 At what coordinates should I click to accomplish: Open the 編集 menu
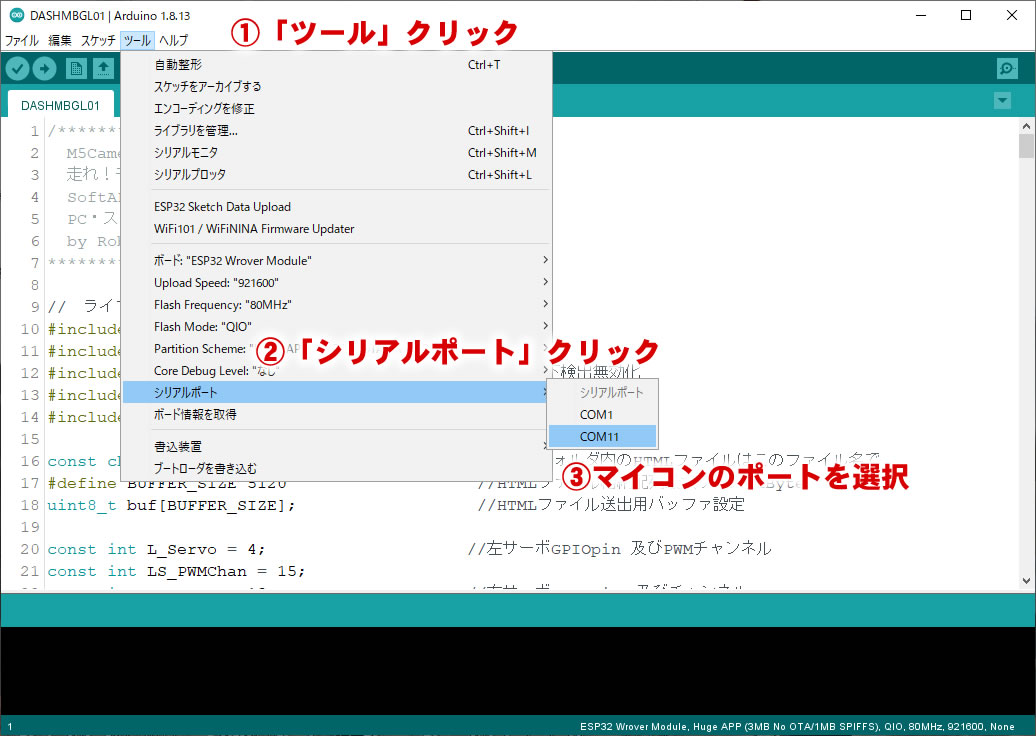point(60,40)
